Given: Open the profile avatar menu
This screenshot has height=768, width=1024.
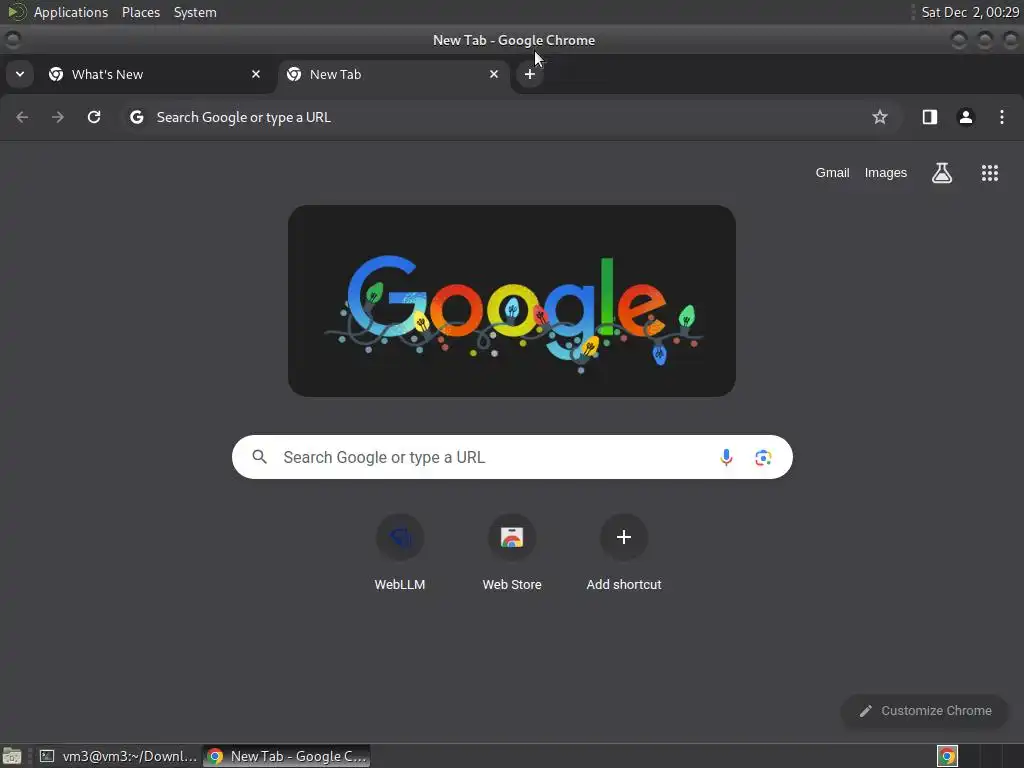Looking at the screenshot, I should tap(966, 118).
